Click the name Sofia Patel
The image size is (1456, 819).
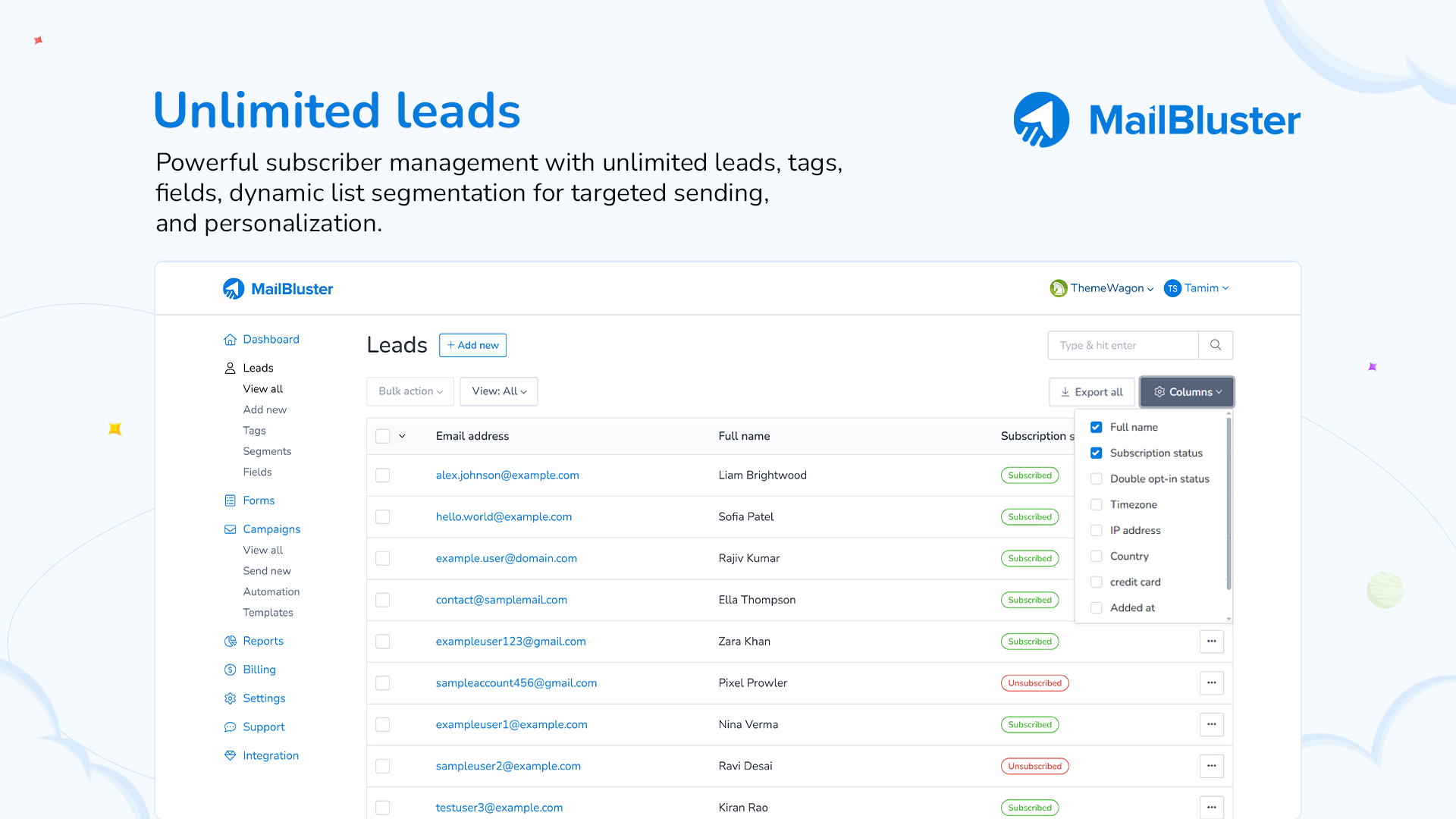(x=746, y=517)
